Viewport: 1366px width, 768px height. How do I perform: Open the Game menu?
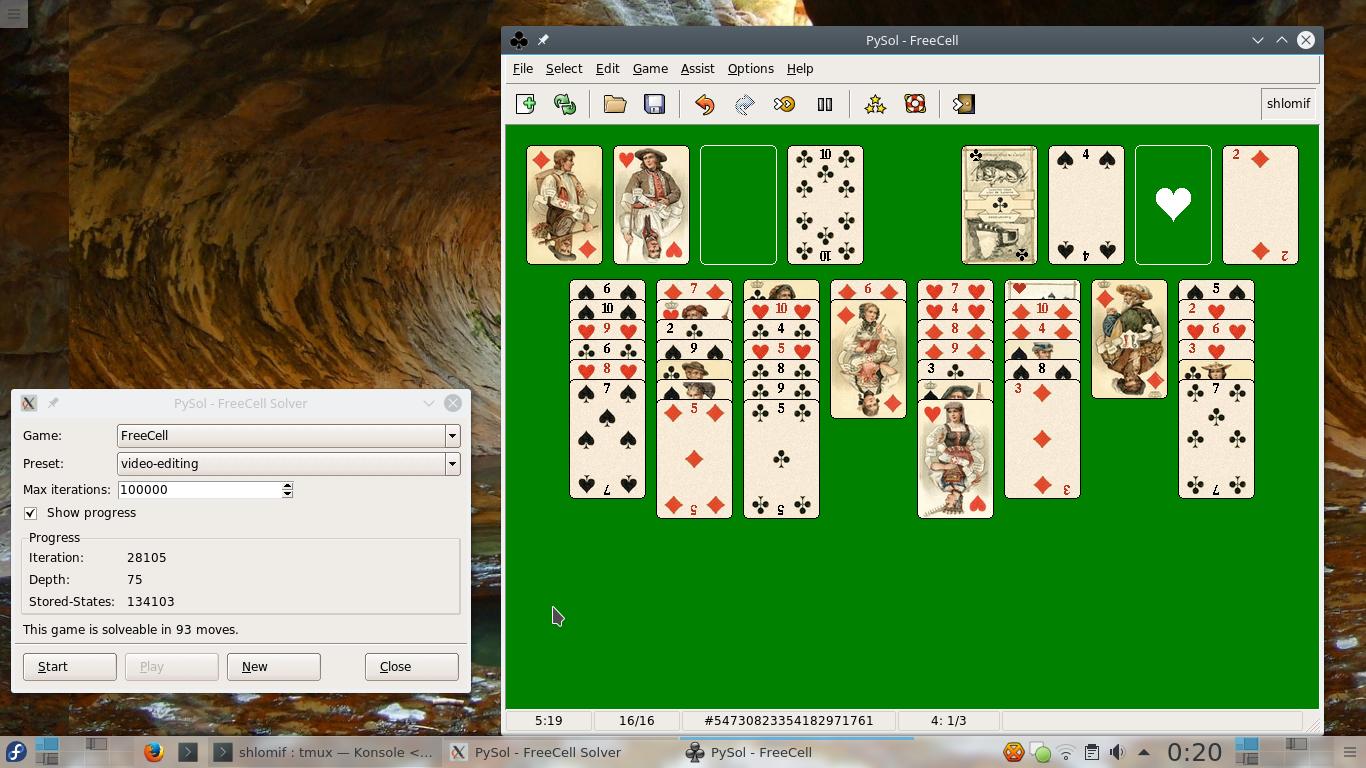click(x=650, y=69)
